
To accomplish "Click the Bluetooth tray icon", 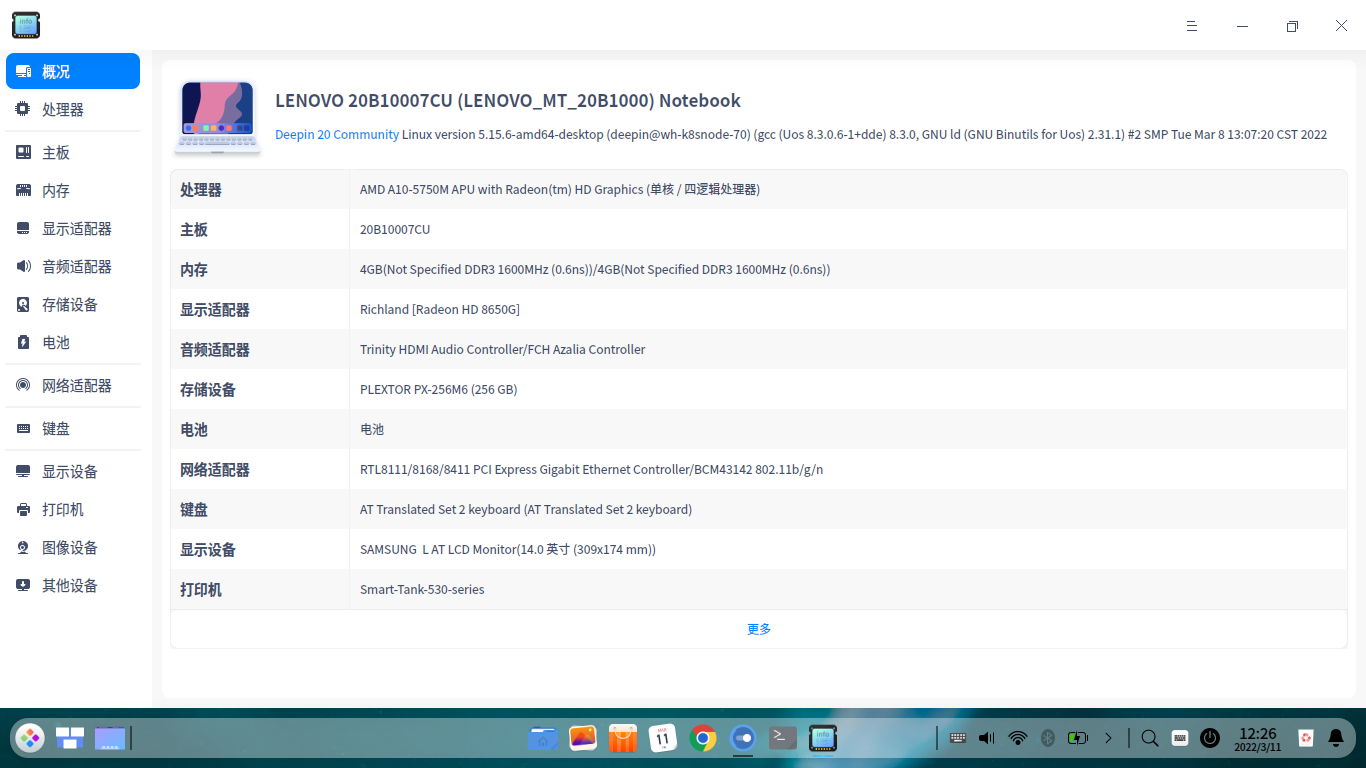I will 1048,738.
